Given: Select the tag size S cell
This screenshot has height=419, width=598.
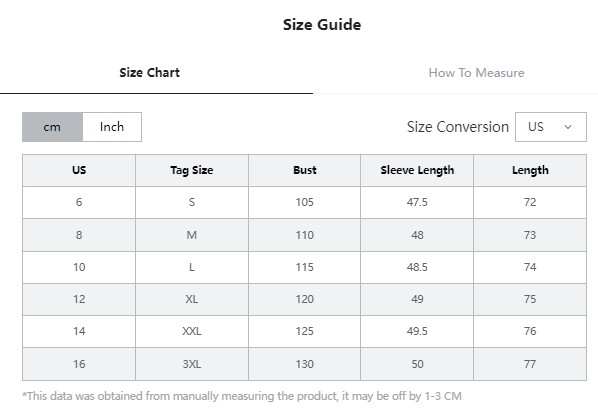Looking at the screenshot, I should click(x=192, y=202).
